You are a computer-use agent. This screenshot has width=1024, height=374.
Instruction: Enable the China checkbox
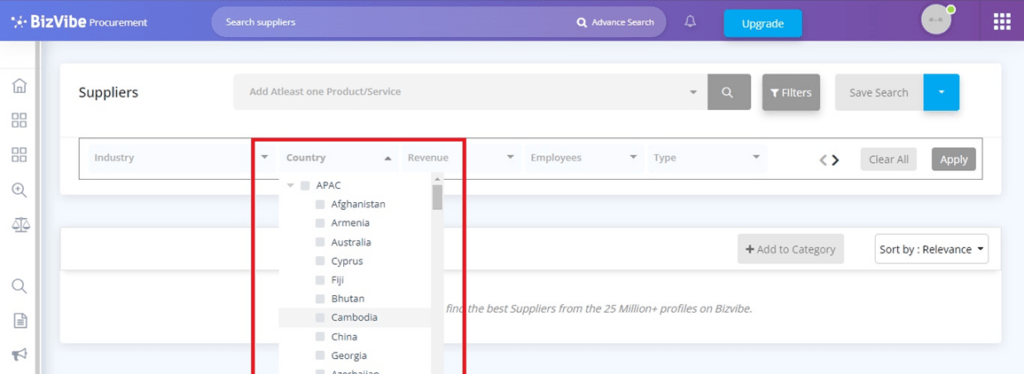coord(320,337)
